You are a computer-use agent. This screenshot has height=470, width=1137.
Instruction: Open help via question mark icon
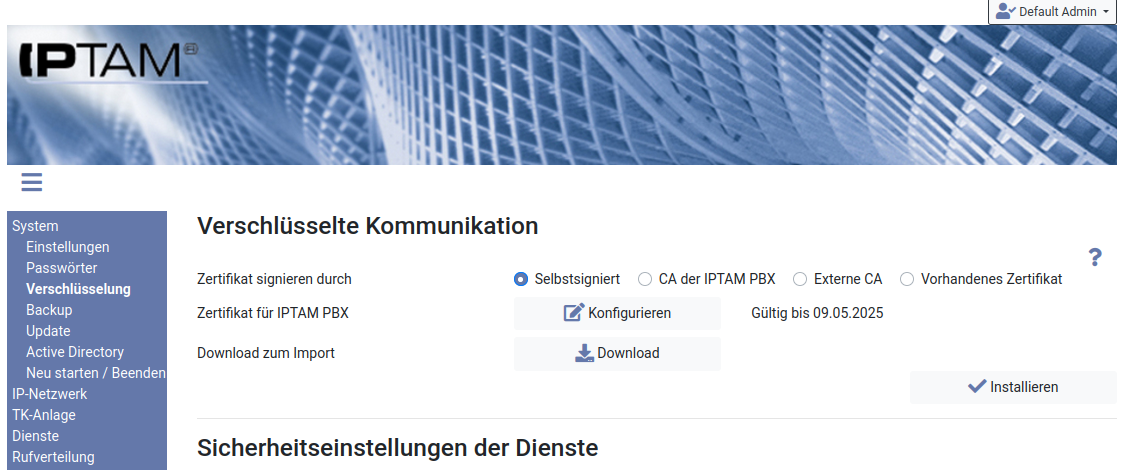[1095, 257]
